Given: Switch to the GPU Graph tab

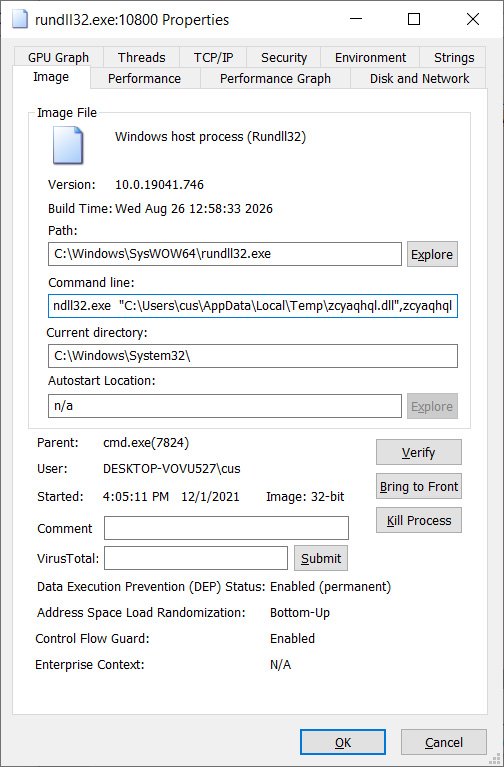Looking at the screenshot, I should (58, 57).
